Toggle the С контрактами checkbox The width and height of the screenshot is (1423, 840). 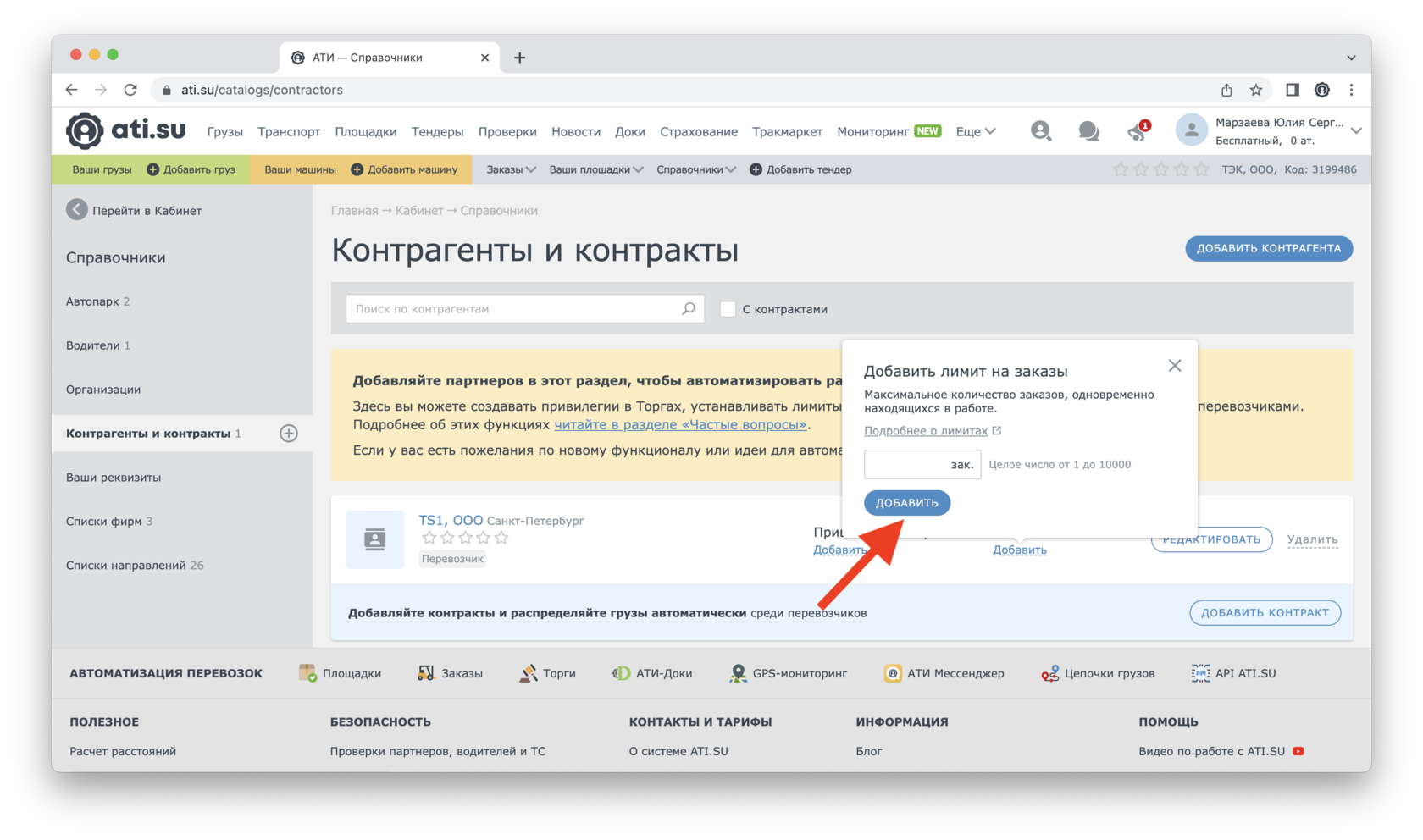(728, 309)
